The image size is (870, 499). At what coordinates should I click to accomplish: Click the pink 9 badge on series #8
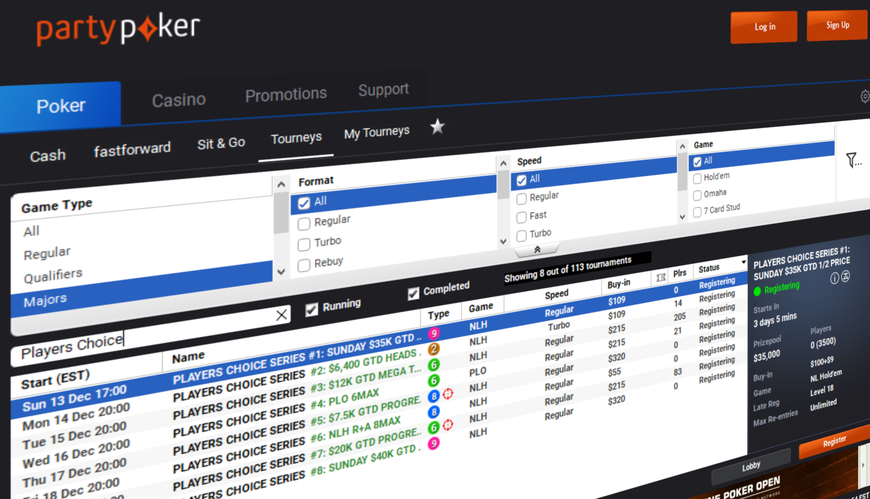pyautogui.click(x=434, y=443)
